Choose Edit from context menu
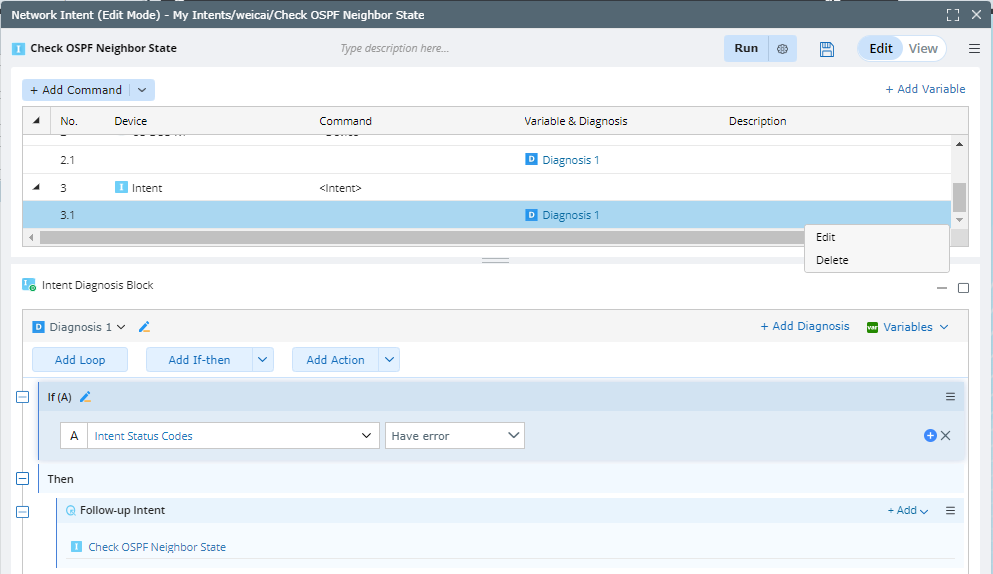The height and width of the screenshot is (574, 993). [x=826, y=238]
